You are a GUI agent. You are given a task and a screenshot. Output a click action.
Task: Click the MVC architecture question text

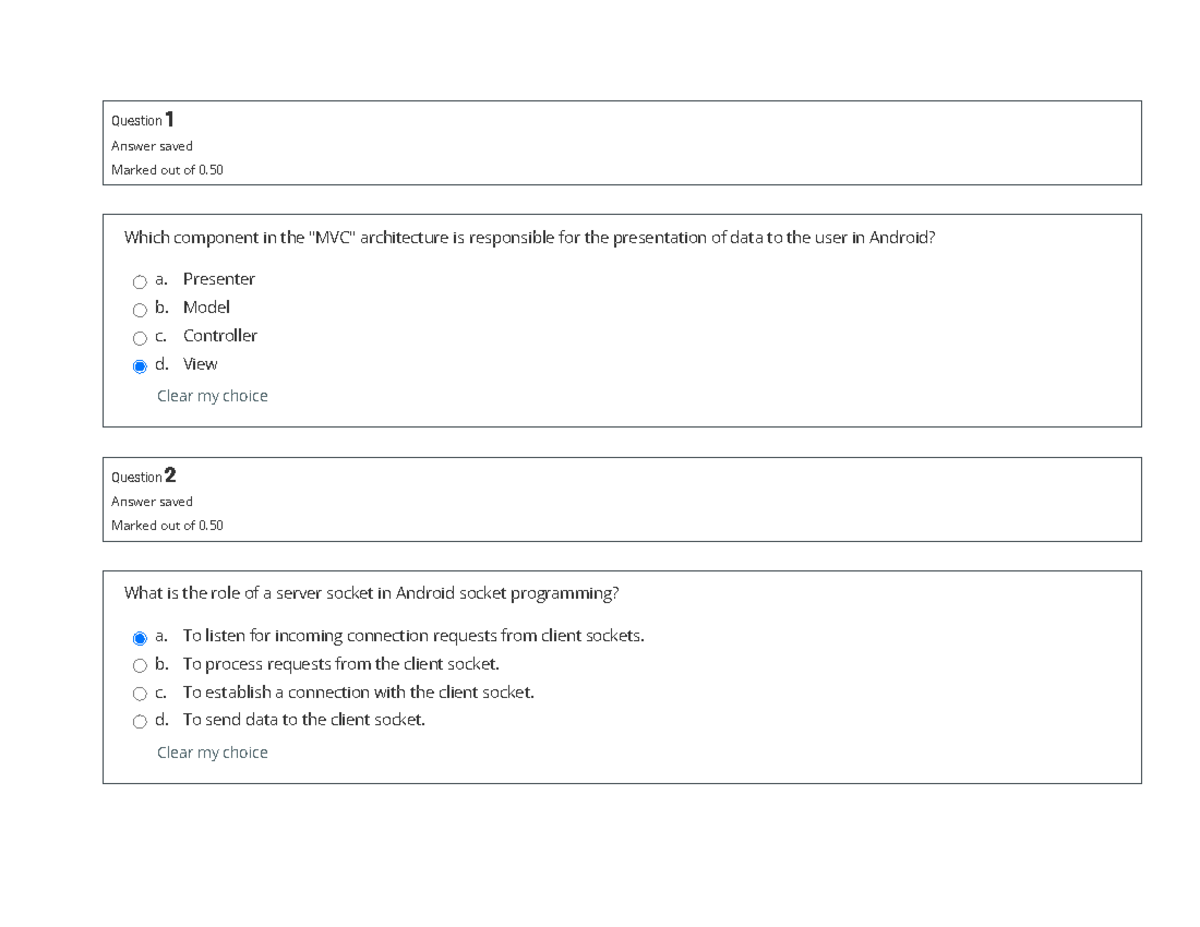(530, 237)
